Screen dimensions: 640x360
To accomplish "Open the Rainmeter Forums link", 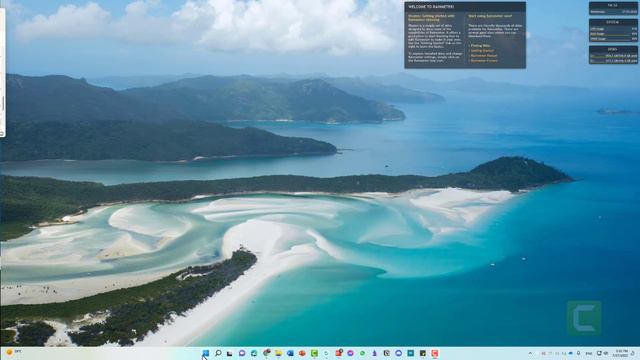I will (x=483, y=61).
